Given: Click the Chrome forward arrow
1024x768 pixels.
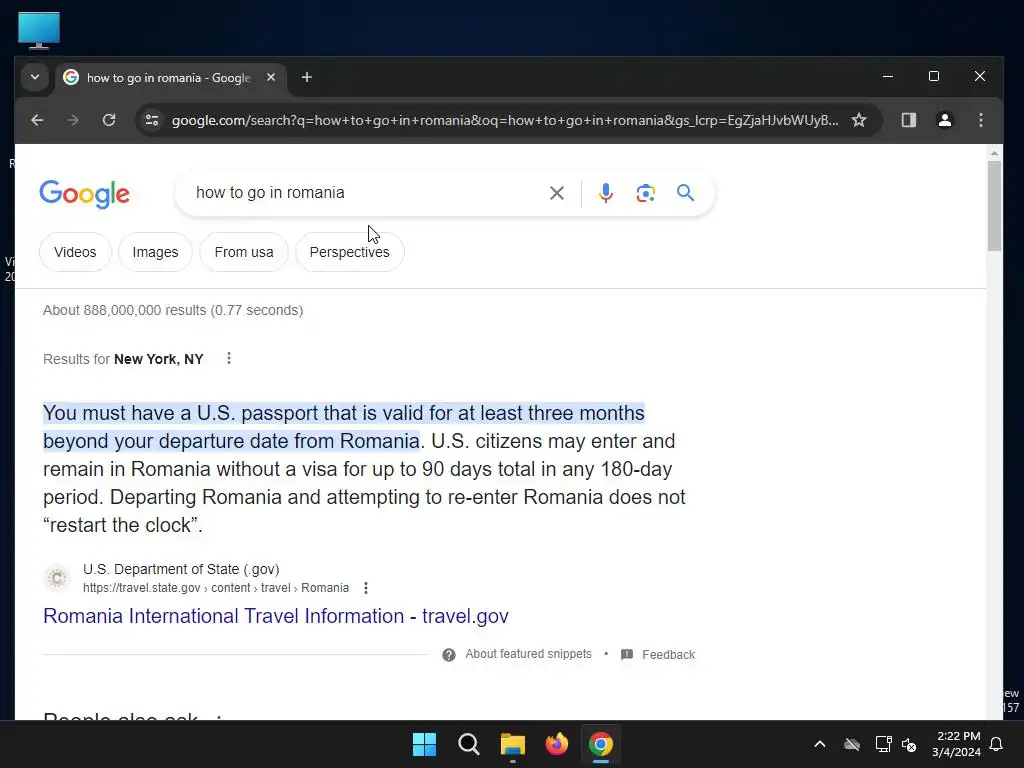Looking at the screenshot, I should pyautogui.click(x=72, y=120).
